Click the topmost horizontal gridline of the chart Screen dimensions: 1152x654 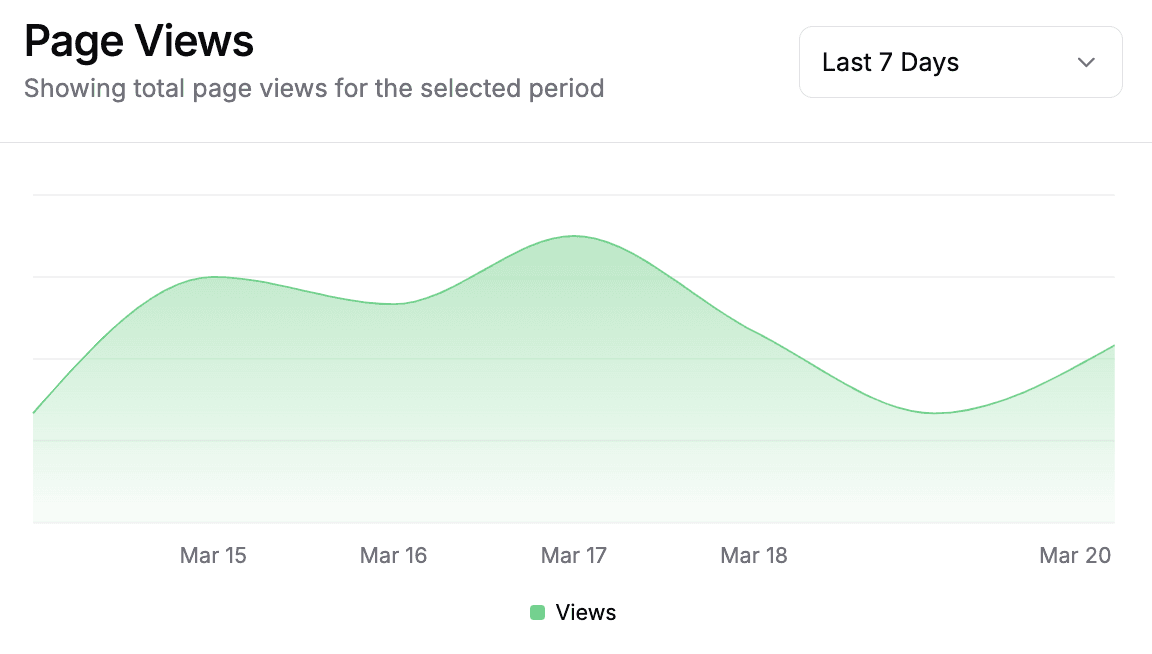pyautogui.click(x=574, y=195)
